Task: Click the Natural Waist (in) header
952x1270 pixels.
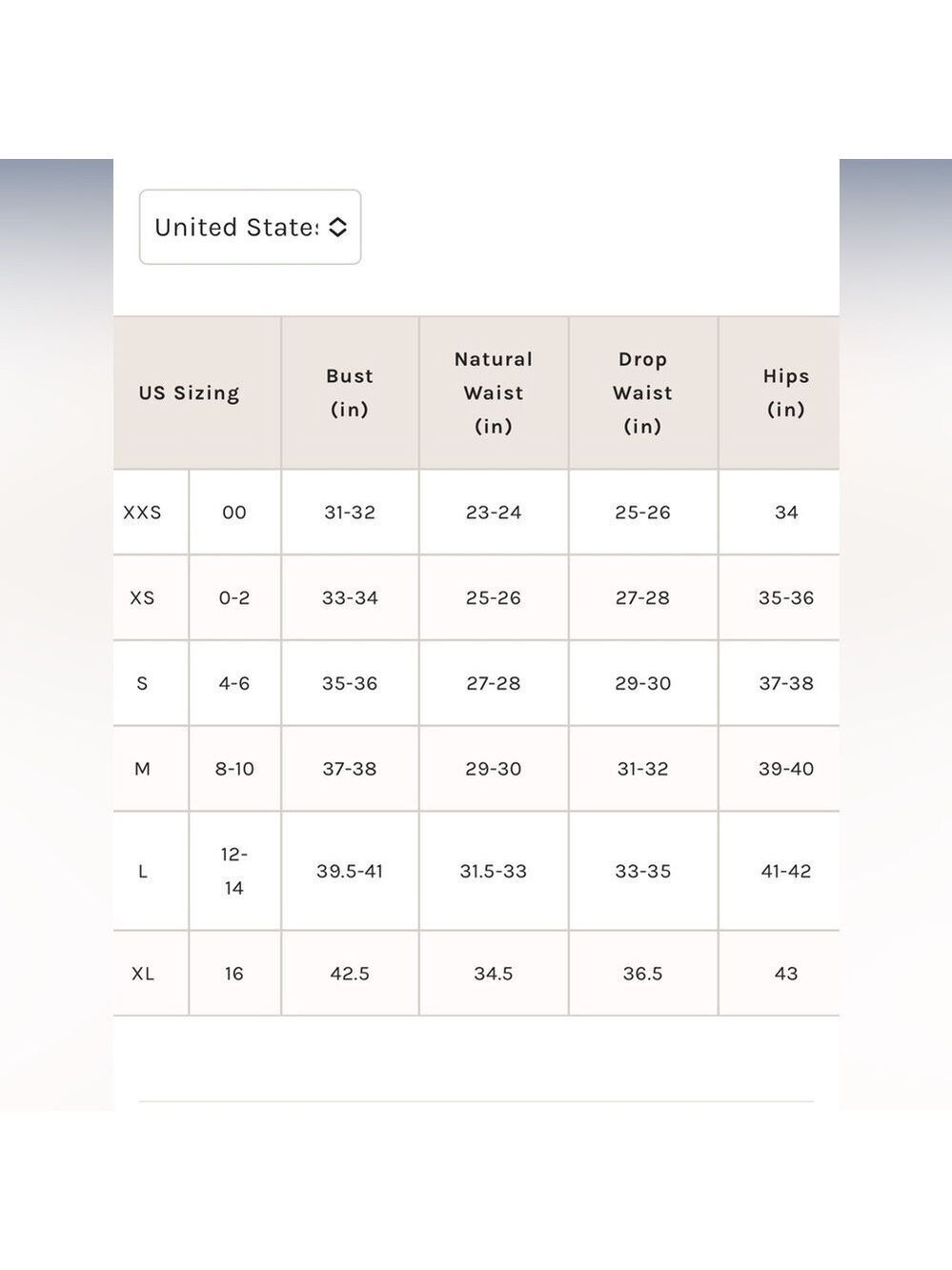Action: coord(494,393)
